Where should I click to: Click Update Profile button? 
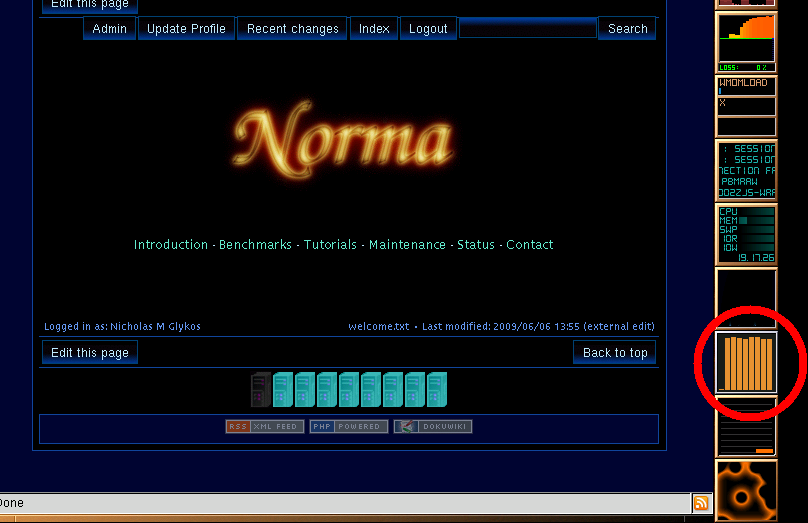tap(186, 29)
